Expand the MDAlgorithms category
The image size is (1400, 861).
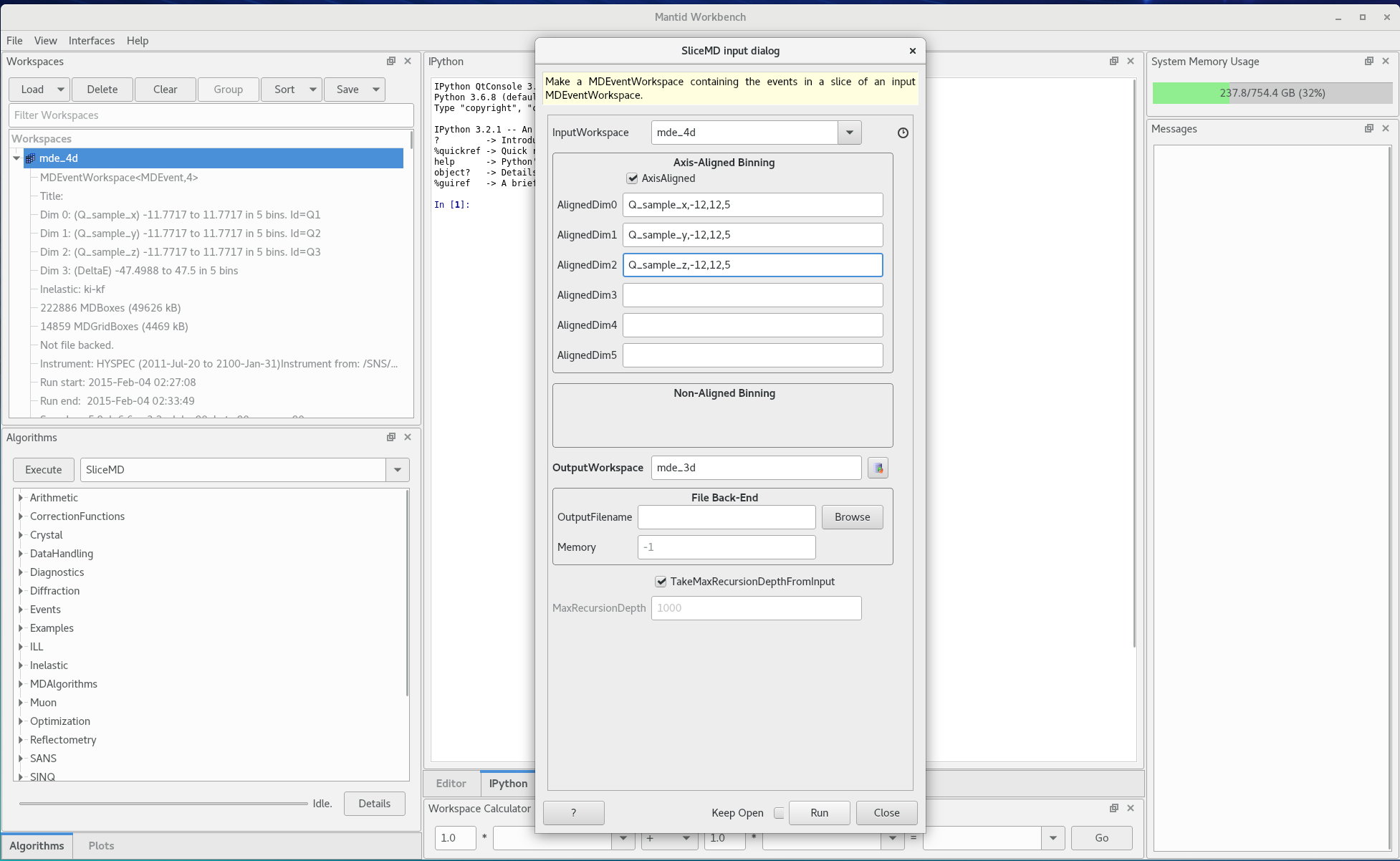21,684
